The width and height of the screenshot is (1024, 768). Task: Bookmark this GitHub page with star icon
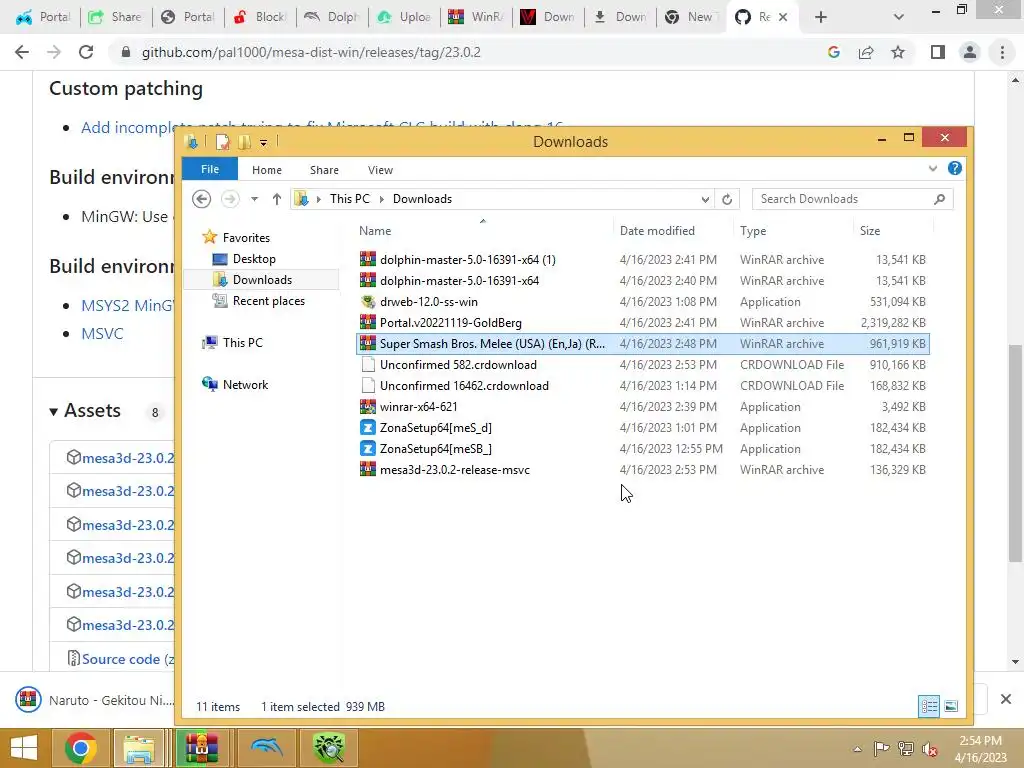pos(898,52)
